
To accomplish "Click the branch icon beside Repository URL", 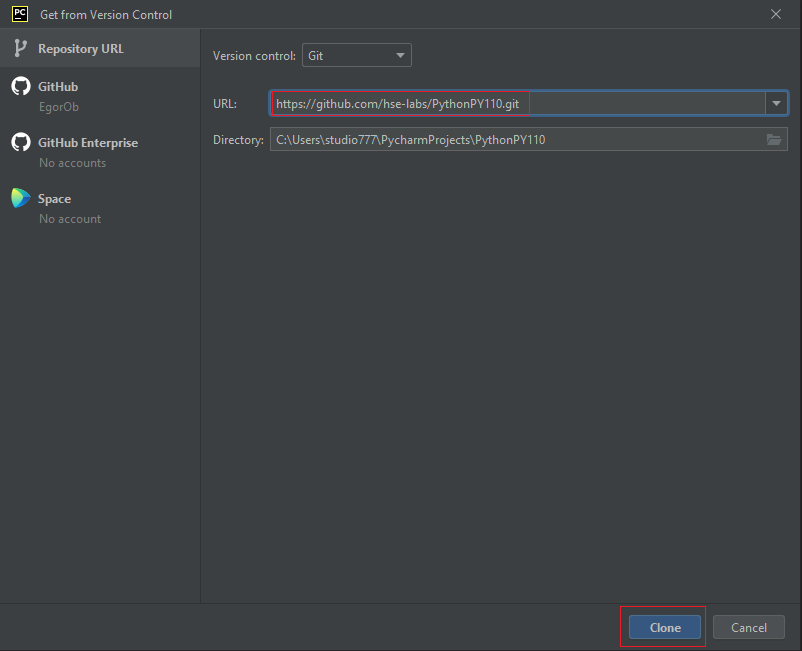I will (20, 49).
